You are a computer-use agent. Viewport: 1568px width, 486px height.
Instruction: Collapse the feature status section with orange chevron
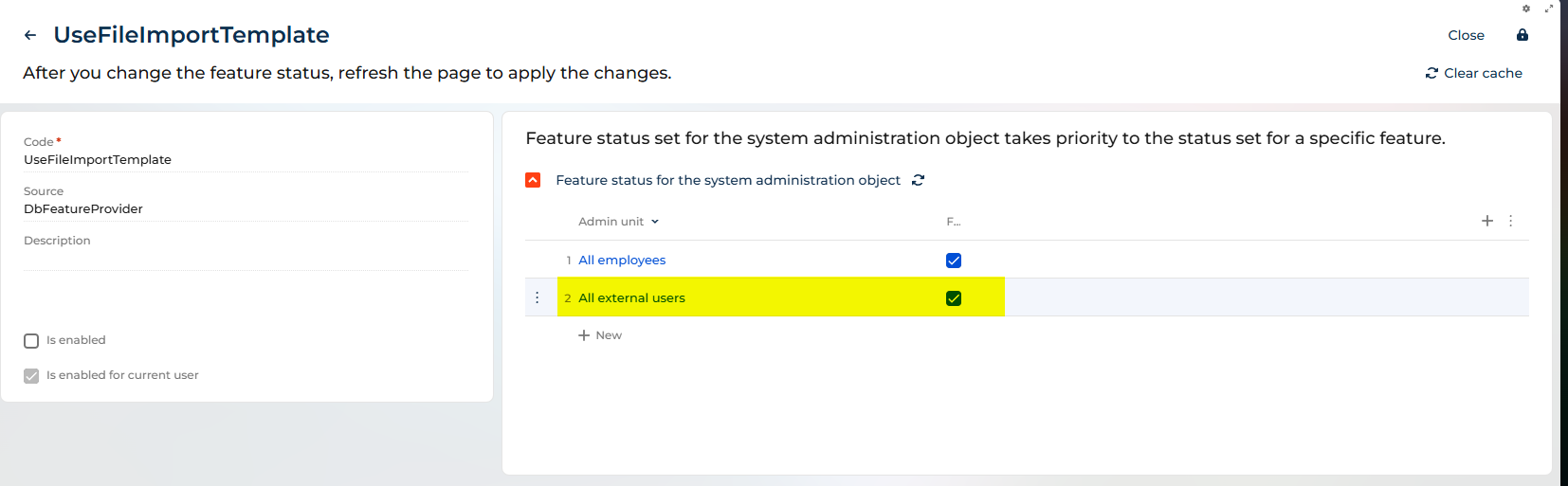click(533, 180)
